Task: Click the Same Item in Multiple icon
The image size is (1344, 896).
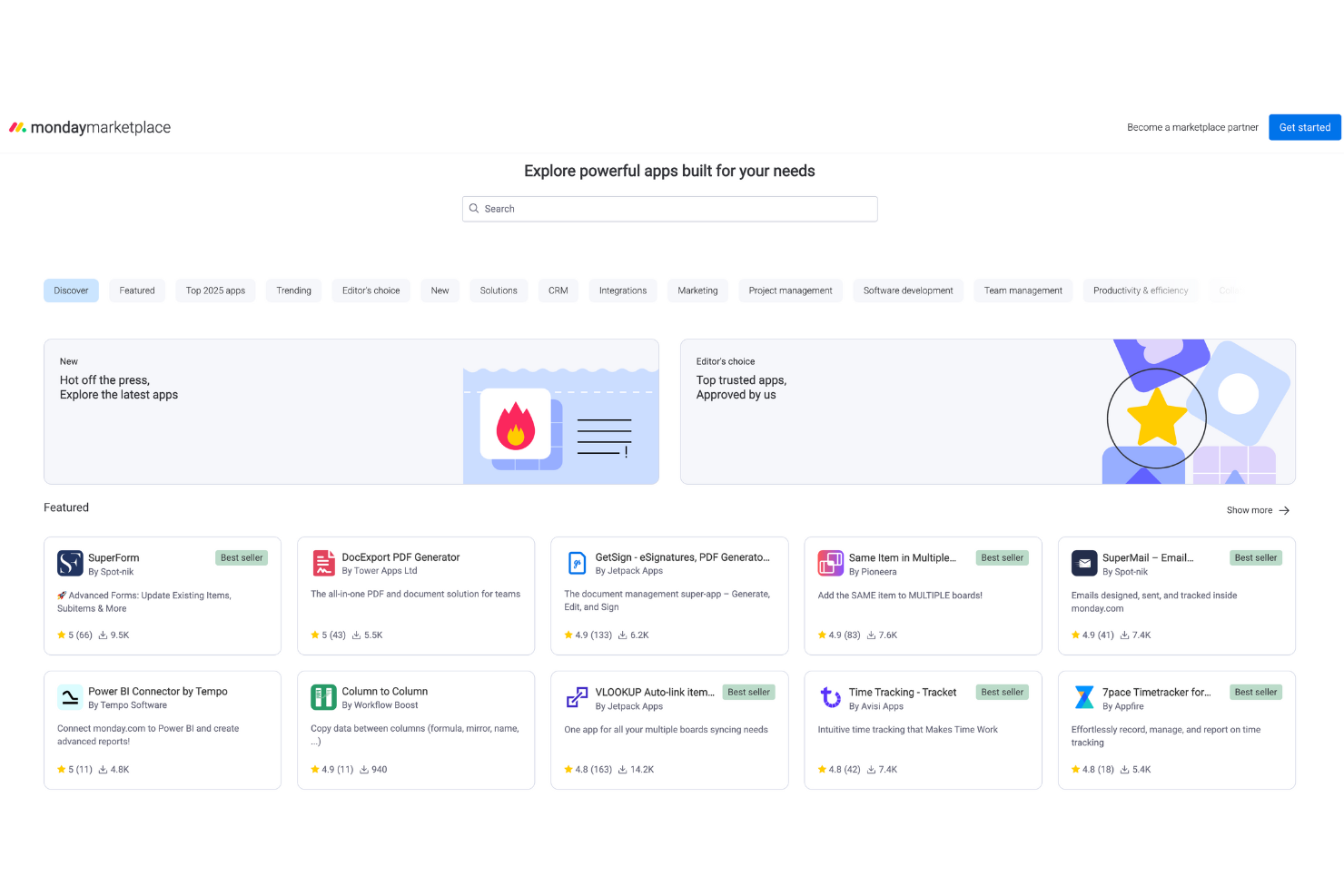Action: 830,564
